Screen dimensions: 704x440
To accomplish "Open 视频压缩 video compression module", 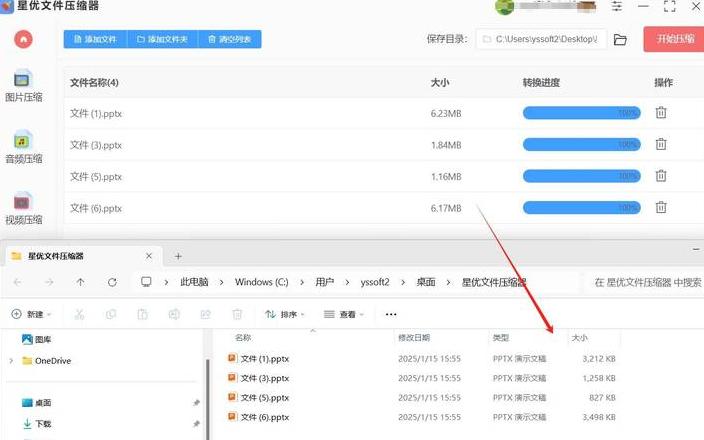I will [23, 209].
